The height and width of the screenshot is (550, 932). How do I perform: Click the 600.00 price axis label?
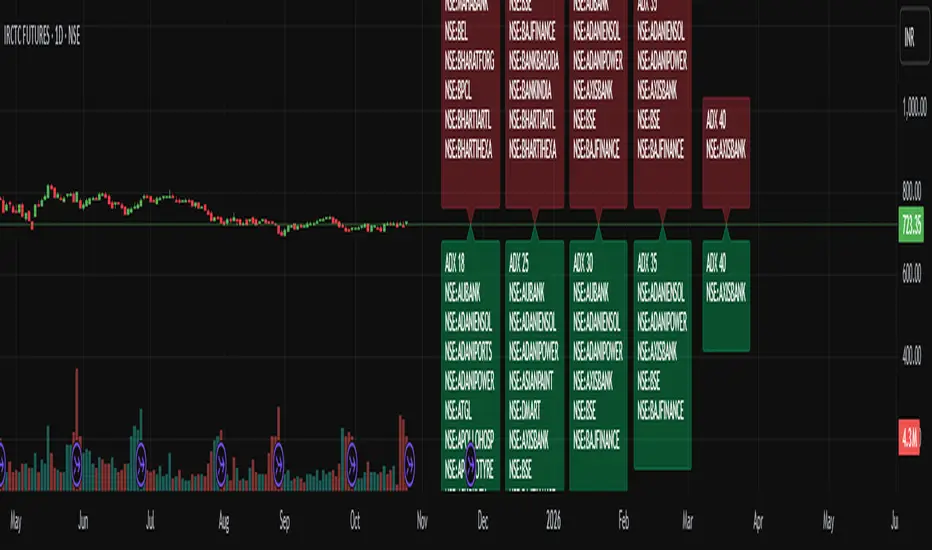click(x=911, y=273)
